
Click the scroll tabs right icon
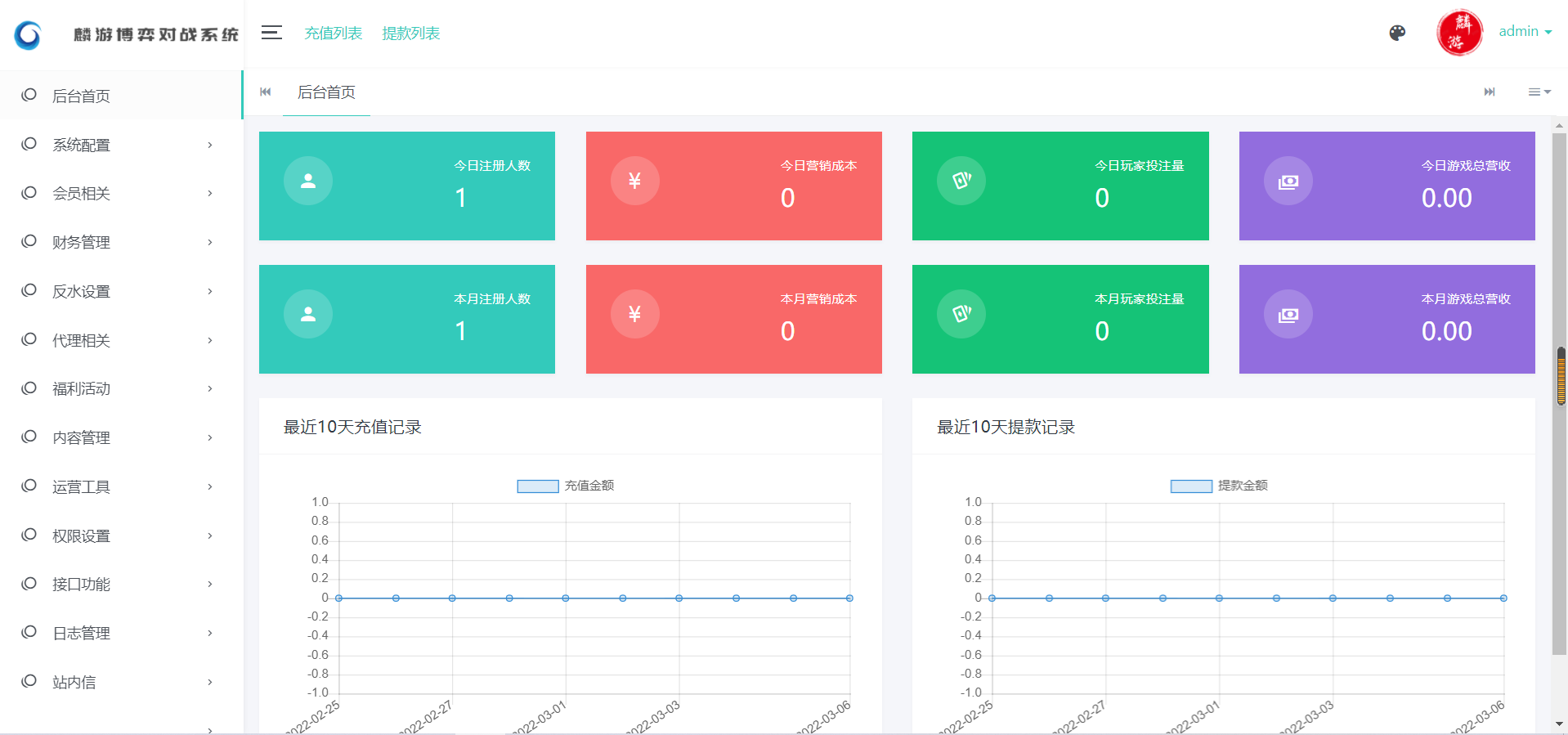(1490, 92)
